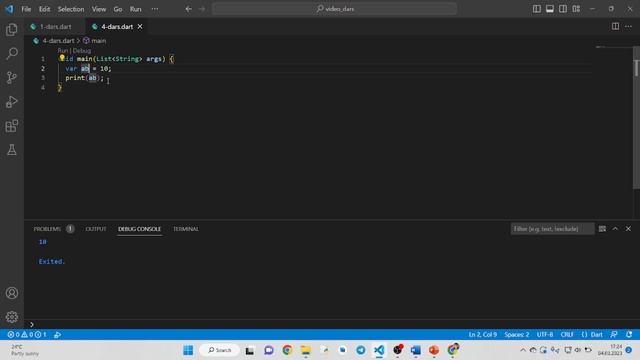The height and width of the screenshot is (360, 640).
Task: Open Google Chrome from the taskbar
Action: click(287, 350)
